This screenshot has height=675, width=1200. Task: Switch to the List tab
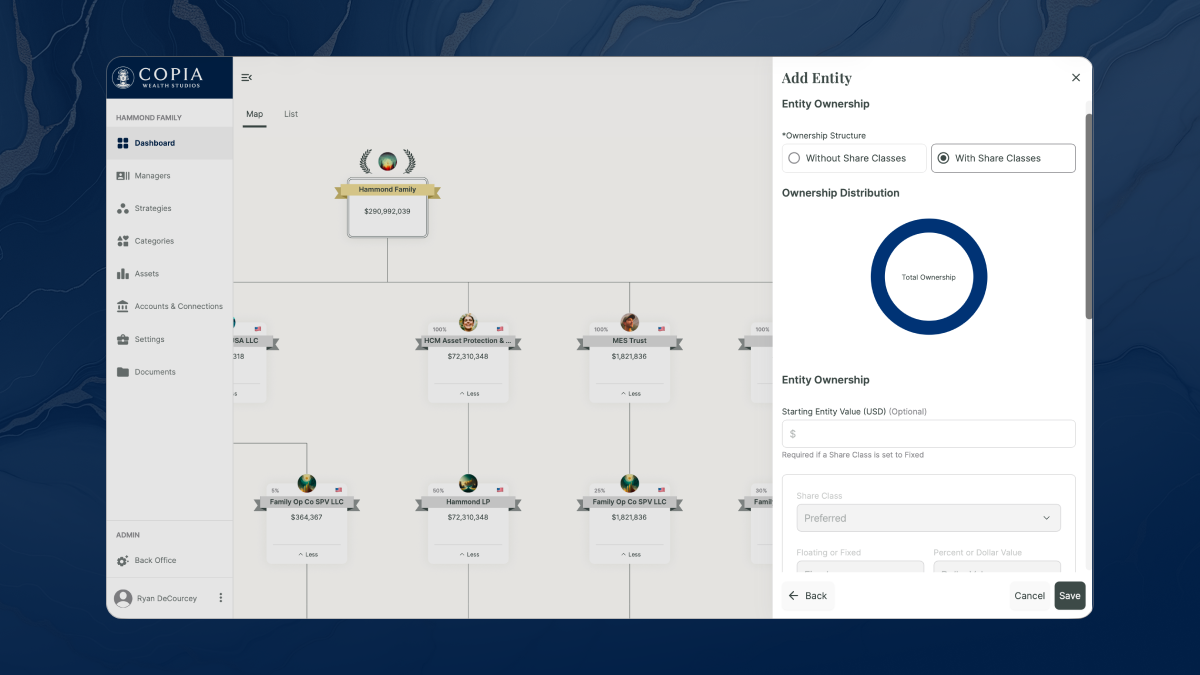(x=291, y=114)
